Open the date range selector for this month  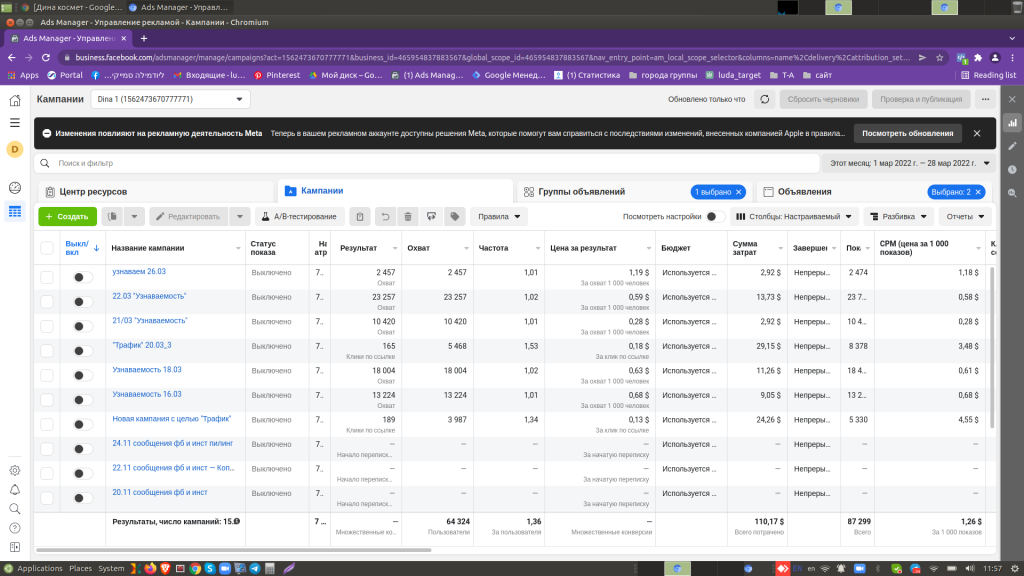[x=909, y=163]
